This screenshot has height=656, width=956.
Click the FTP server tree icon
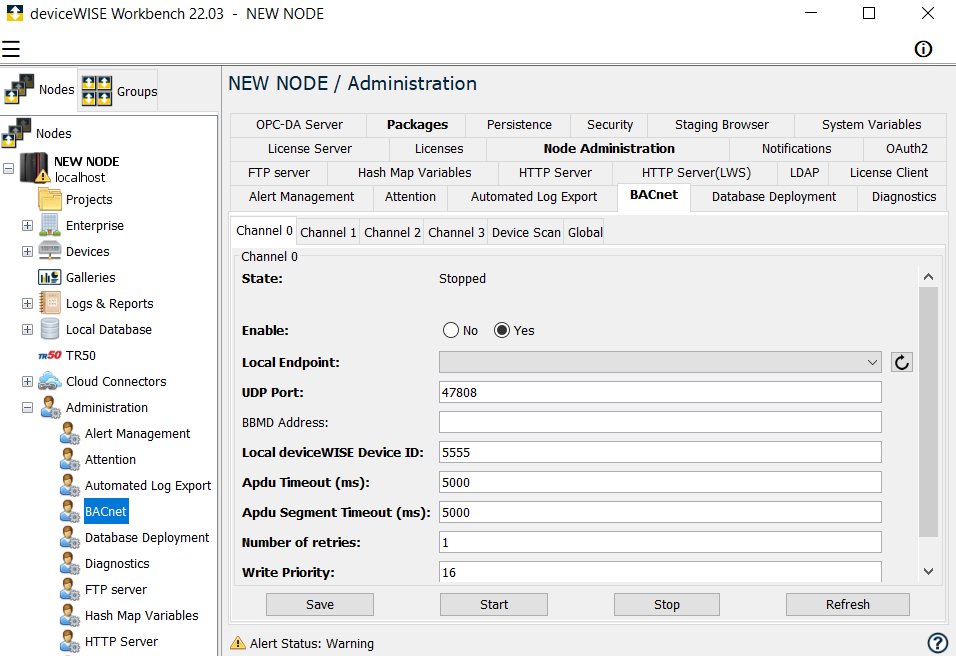pyautogui.click(x=70, y=590)
